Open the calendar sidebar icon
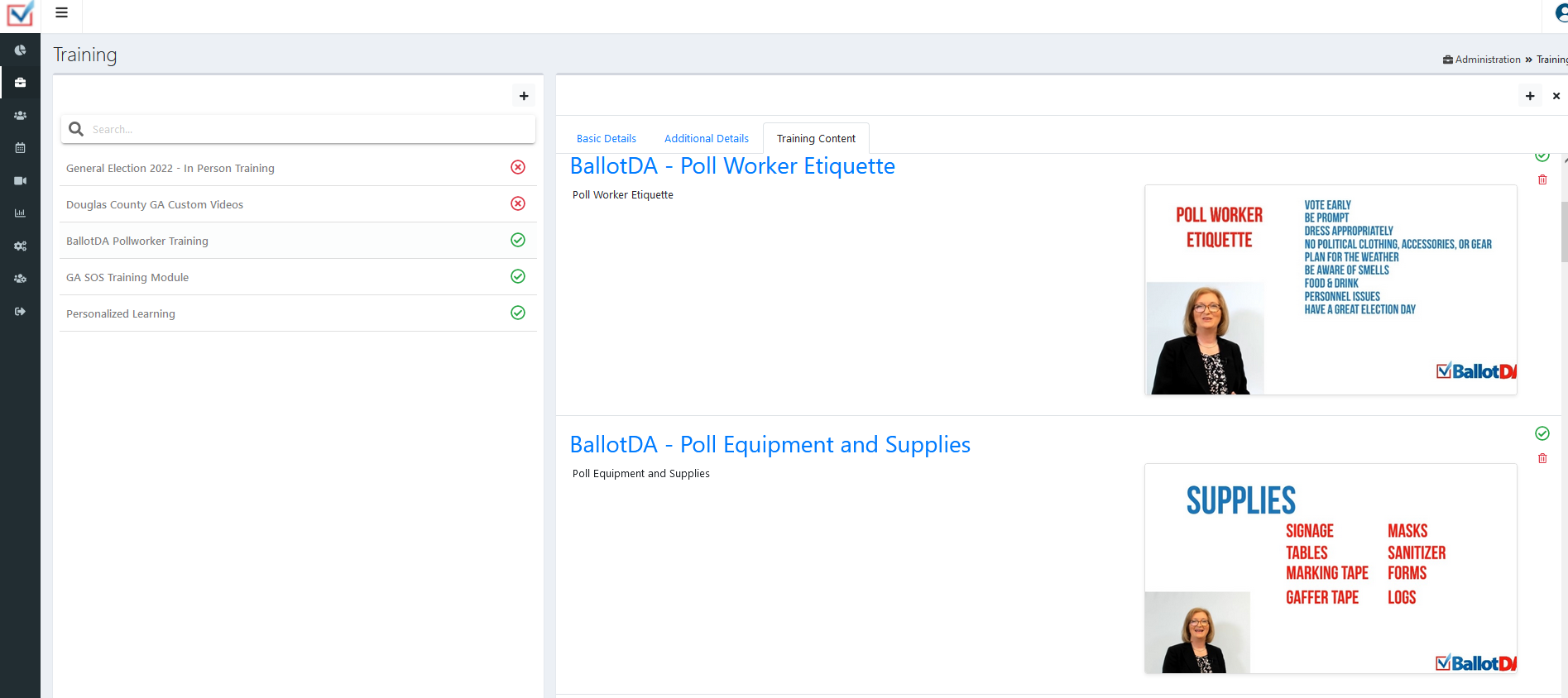 [20, 148]
